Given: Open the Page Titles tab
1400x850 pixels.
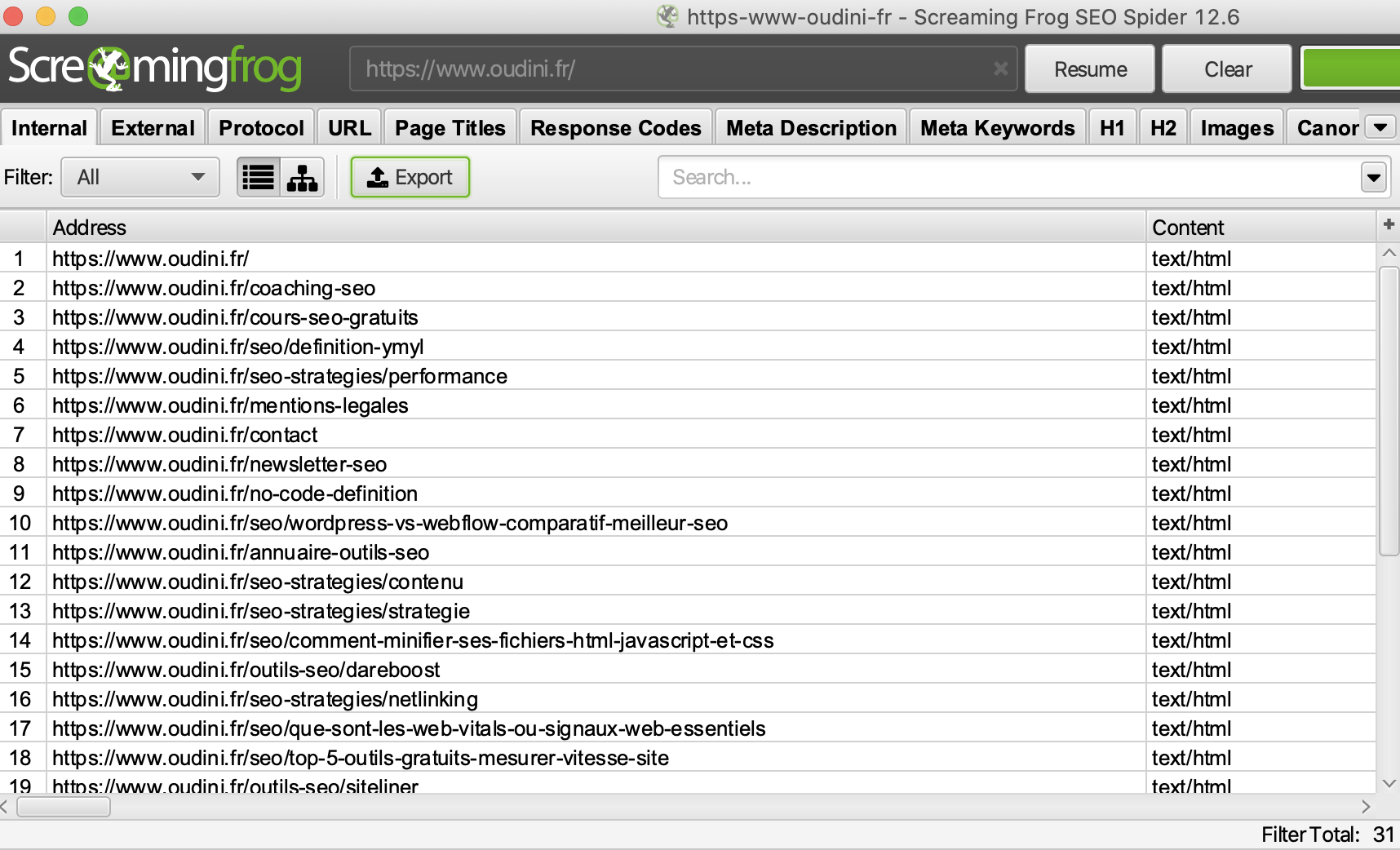Looking at the screenshot, I should tap(450, 128).
